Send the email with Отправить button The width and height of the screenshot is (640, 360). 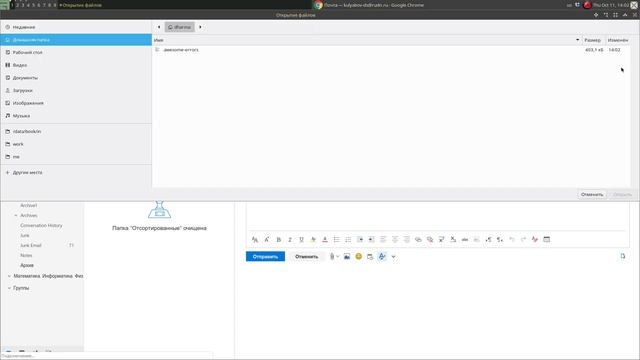point(265,257)
